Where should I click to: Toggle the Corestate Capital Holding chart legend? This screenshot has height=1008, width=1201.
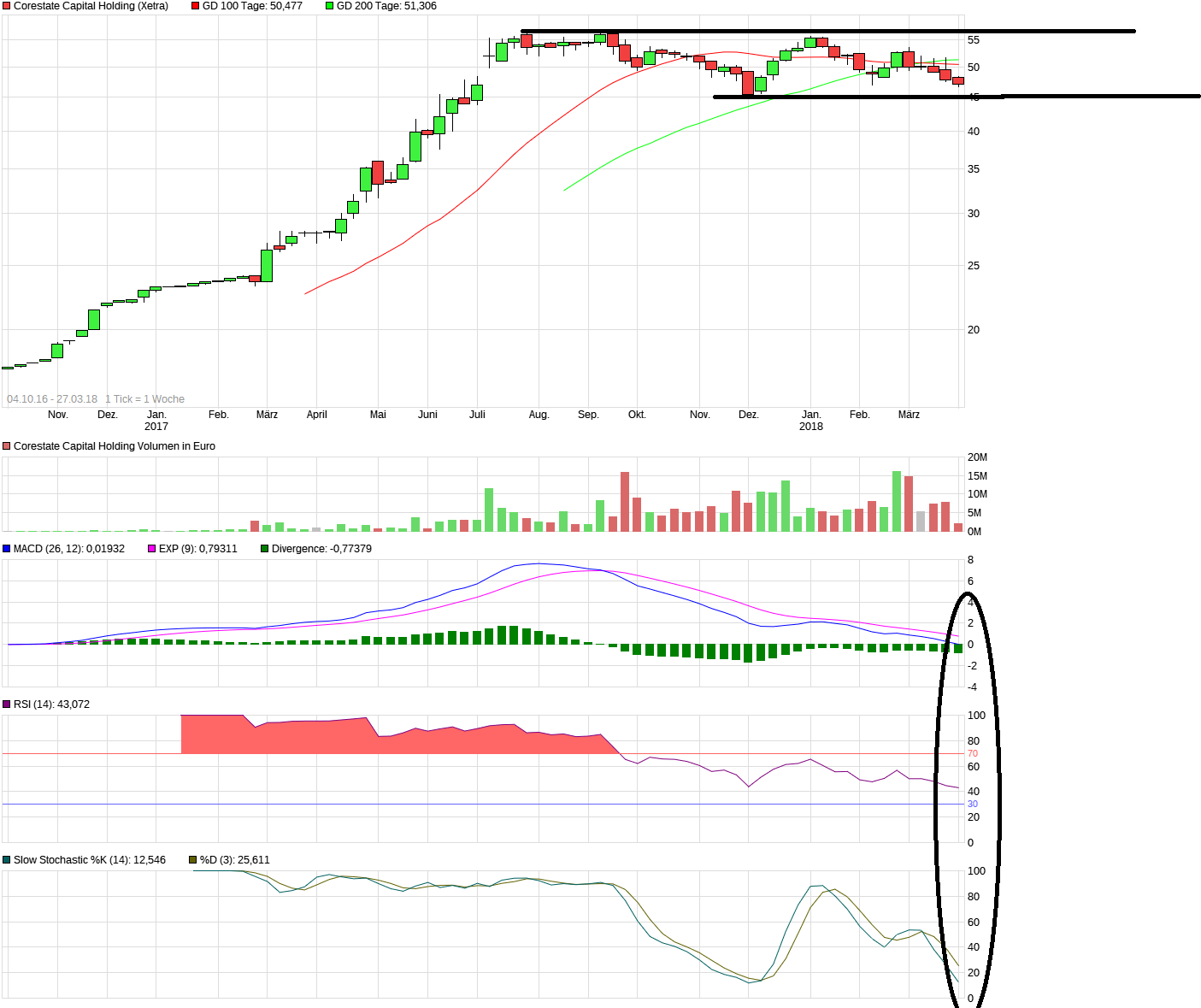[x=7, y=6]
